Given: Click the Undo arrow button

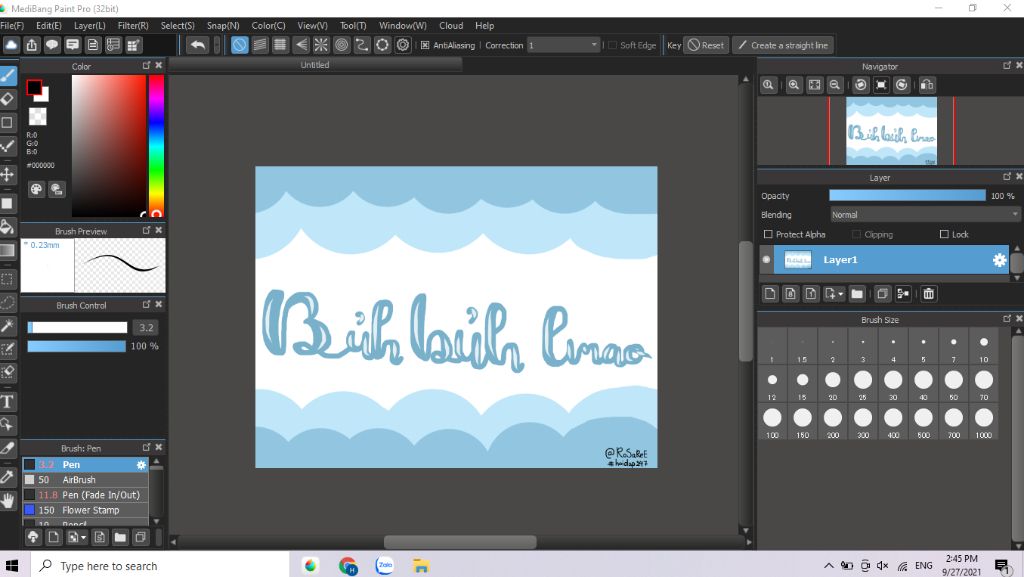Looking at the screenshot, I should point(197,45).
